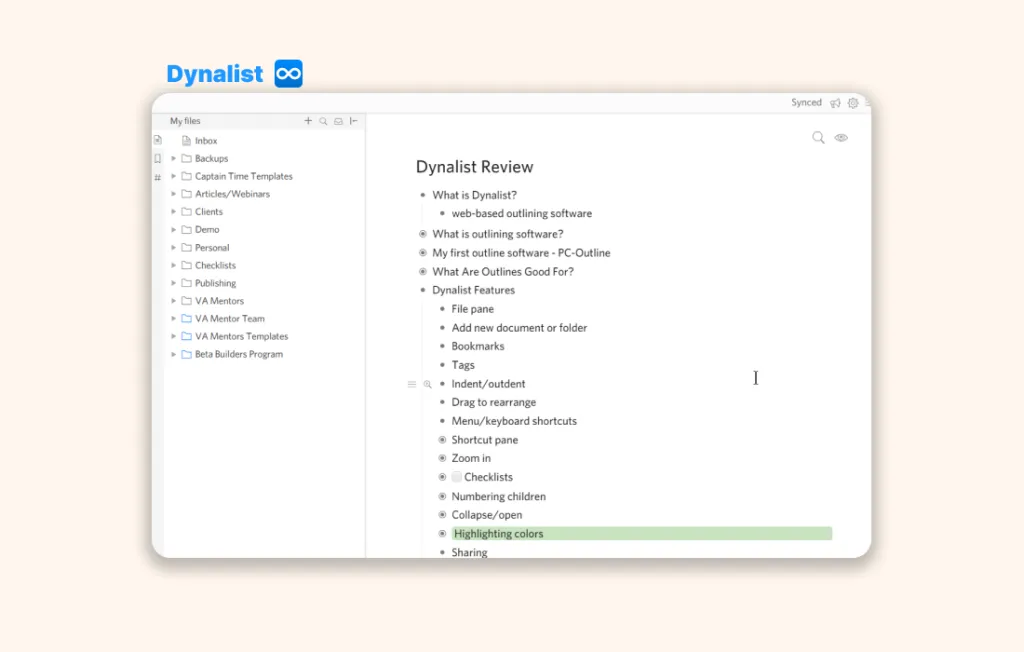This screenshot has width=1024, height=652.
Task: Click the inbox envelope icon in file pane
Action: (338, 121)
